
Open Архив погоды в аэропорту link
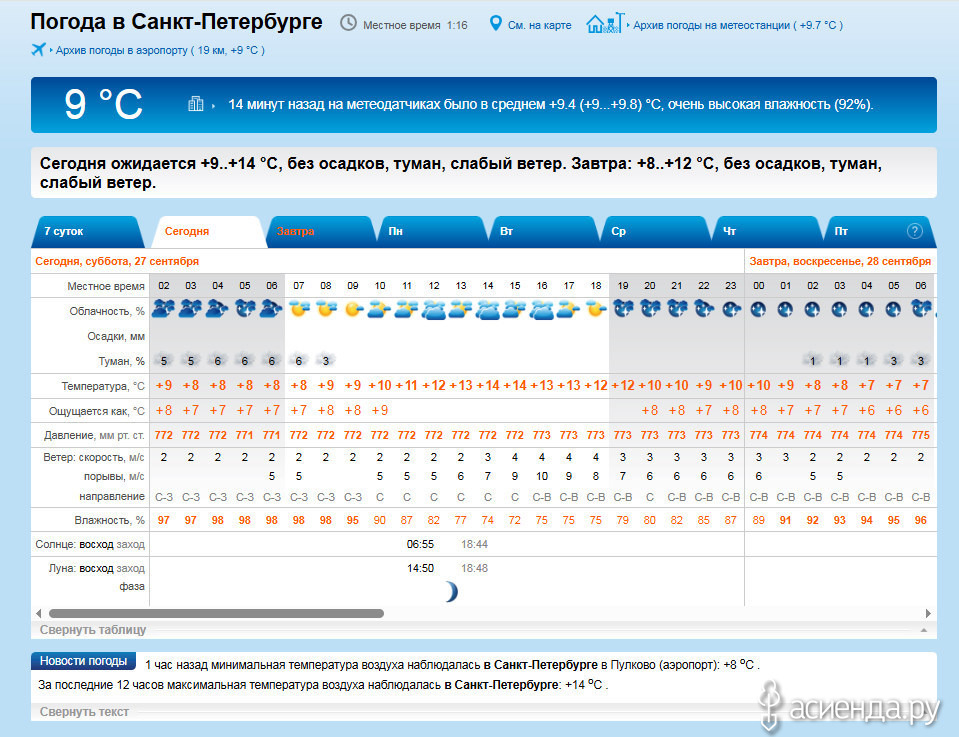point(160,50)
